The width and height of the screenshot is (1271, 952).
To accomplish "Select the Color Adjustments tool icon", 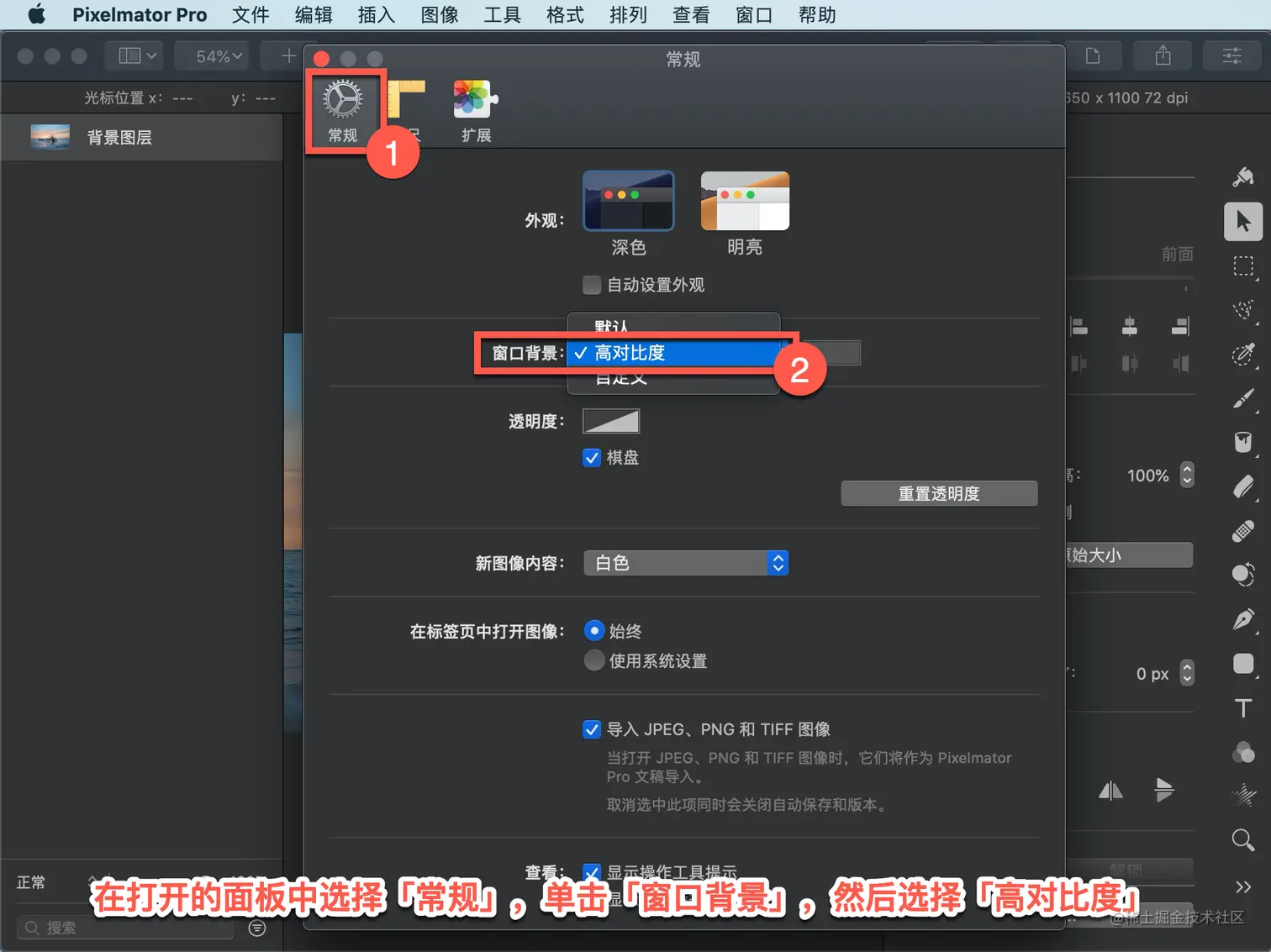I will [1243, 575].
